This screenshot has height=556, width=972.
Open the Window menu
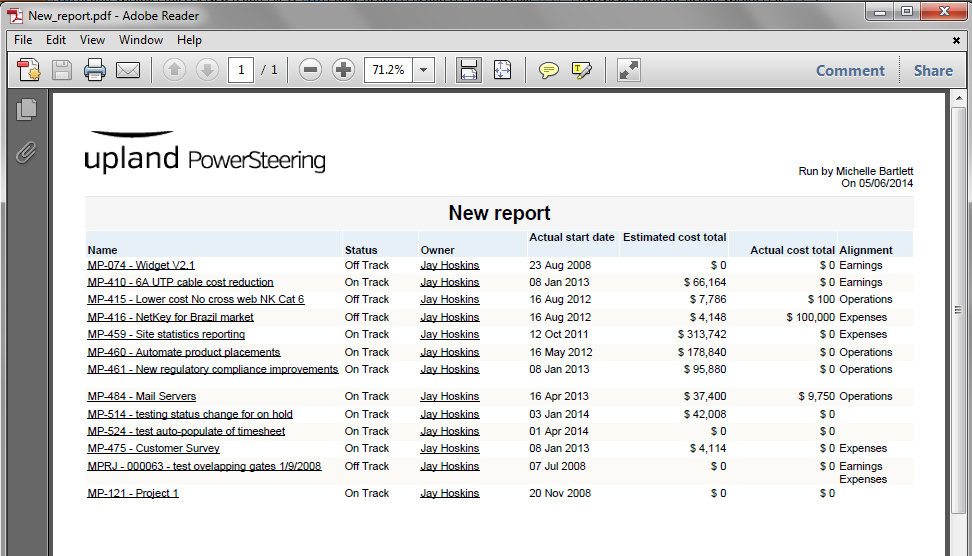141,40
